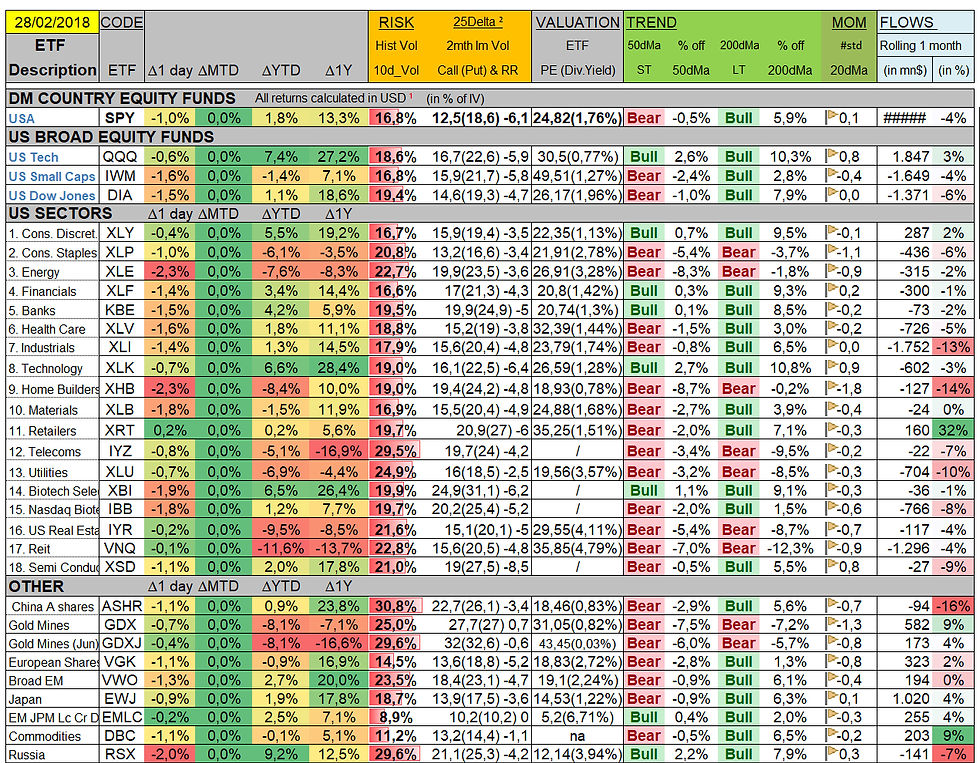Click the TREND header
This screenshot has width=980, height=763.
tap(651, 22)
